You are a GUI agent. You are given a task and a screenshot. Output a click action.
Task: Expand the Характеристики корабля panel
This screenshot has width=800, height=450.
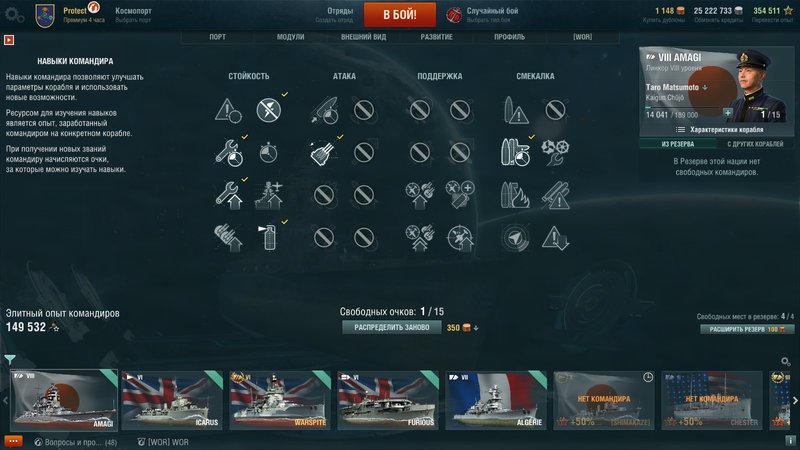(719, 130)
